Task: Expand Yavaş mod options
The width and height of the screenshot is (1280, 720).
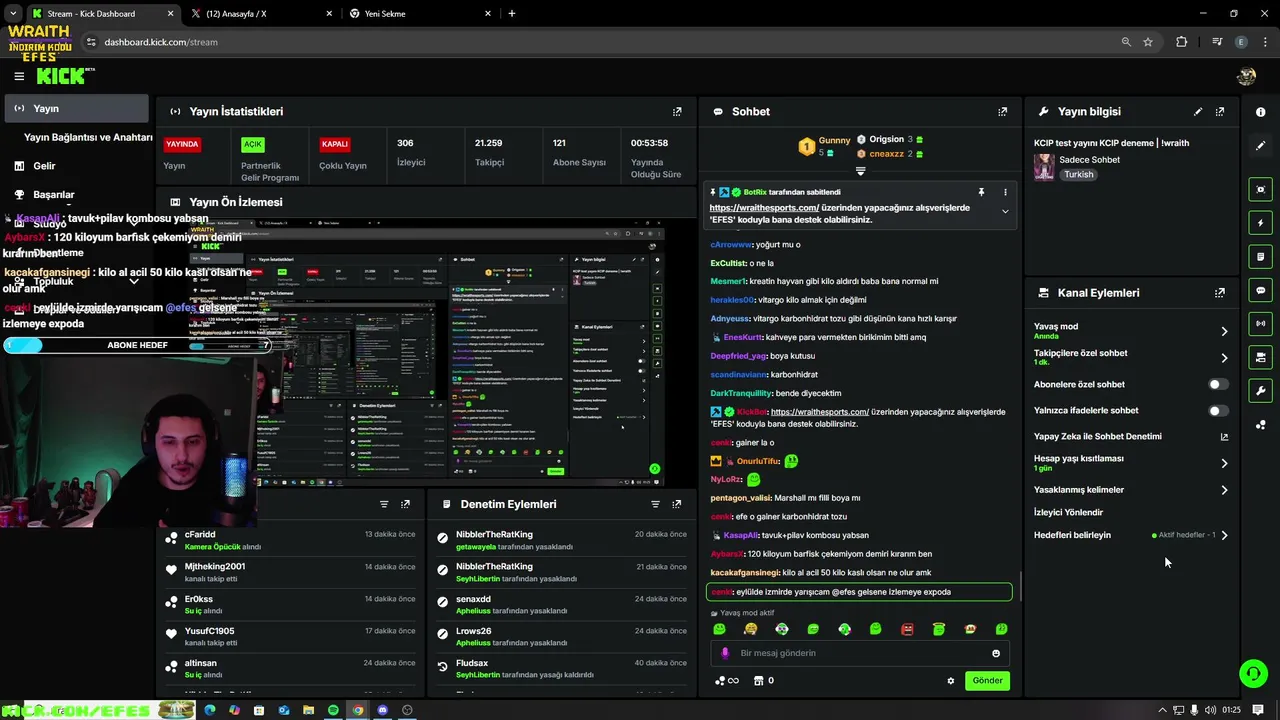Action: pos(1224,331)
